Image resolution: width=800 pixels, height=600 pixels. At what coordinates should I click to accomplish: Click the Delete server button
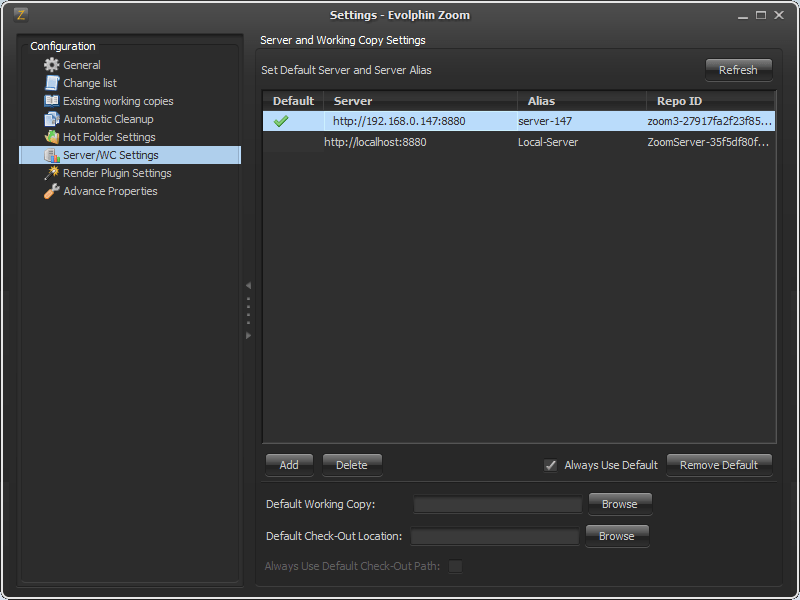coord(352,465)
